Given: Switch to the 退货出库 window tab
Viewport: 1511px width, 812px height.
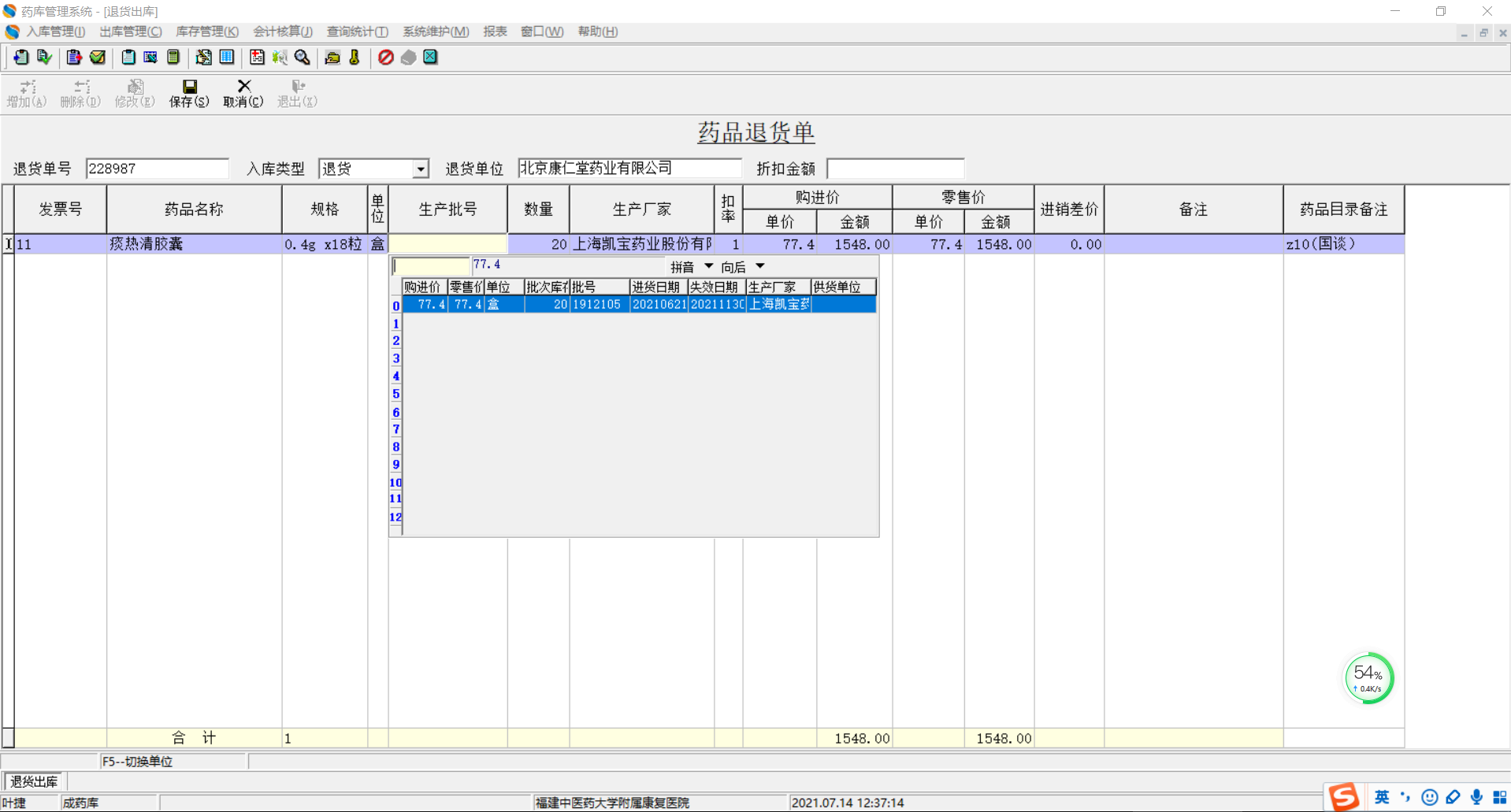Looking at the screenshot, I should (x=34, y=781).
